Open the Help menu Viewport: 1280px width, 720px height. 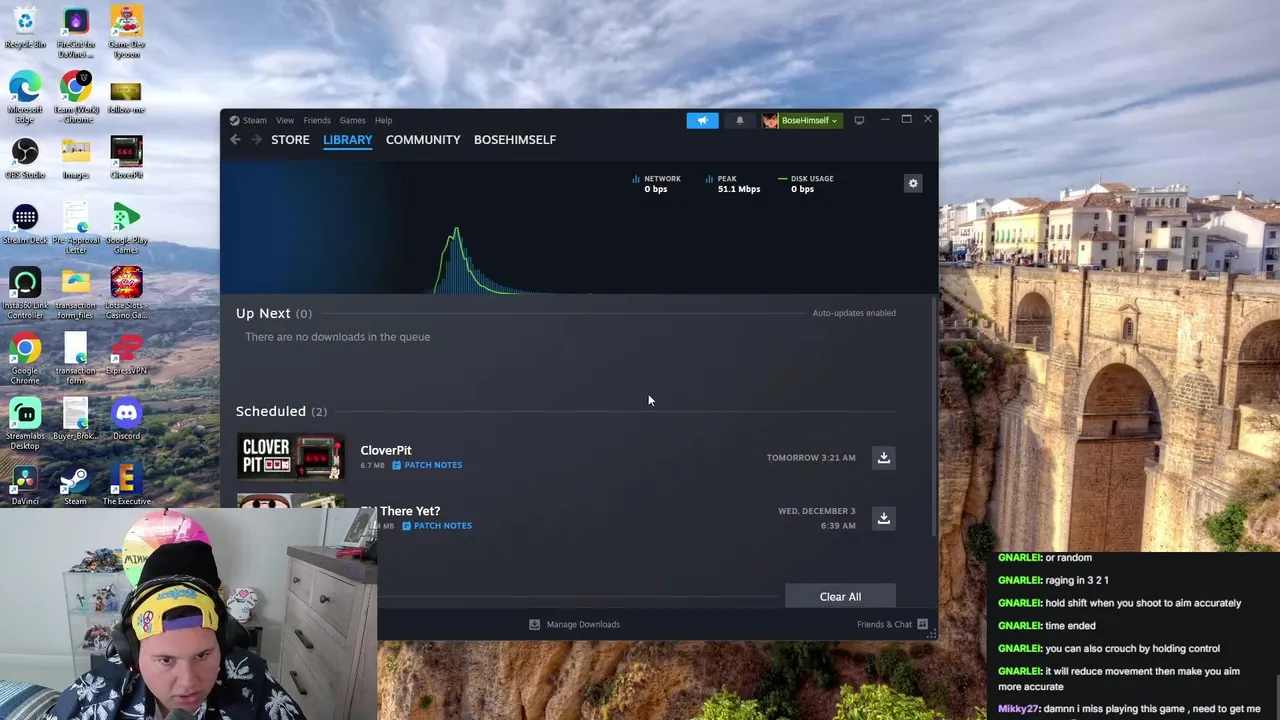[383, 120]
